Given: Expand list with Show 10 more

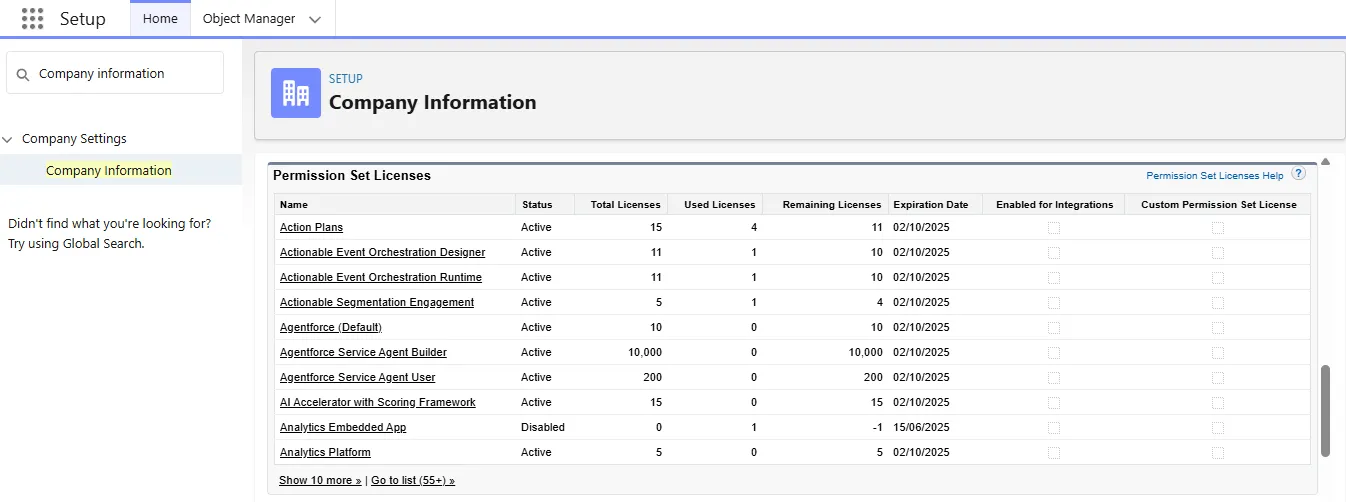Looking at the screenshot, I should [x=320, y=481].
